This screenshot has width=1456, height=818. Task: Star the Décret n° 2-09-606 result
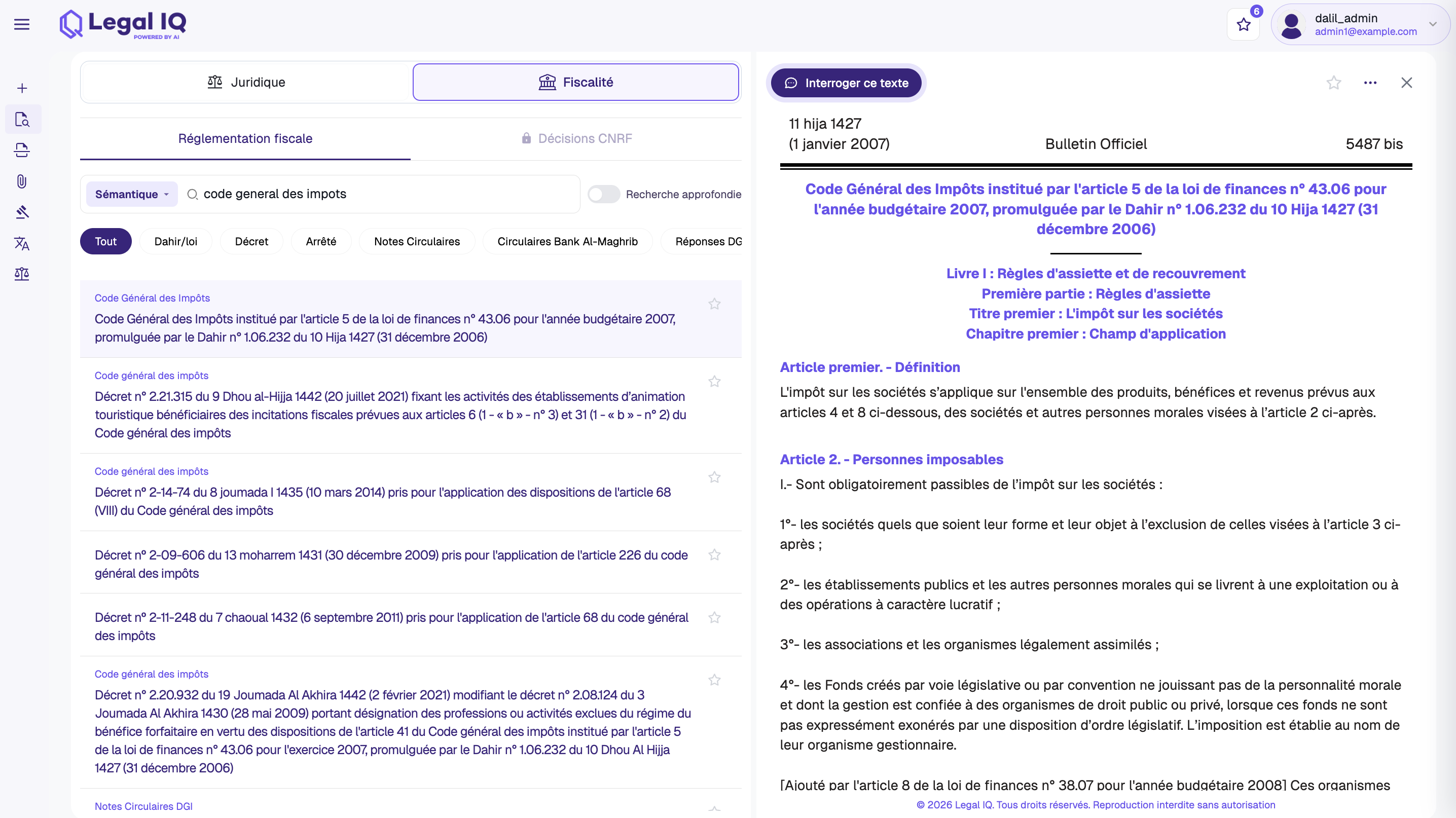click(714, 555)
